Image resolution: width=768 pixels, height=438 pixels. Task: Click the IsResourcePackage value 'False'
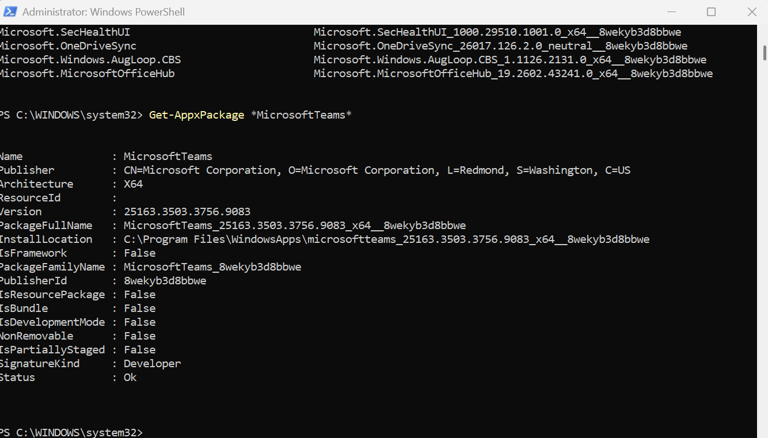tap(140, 294)
